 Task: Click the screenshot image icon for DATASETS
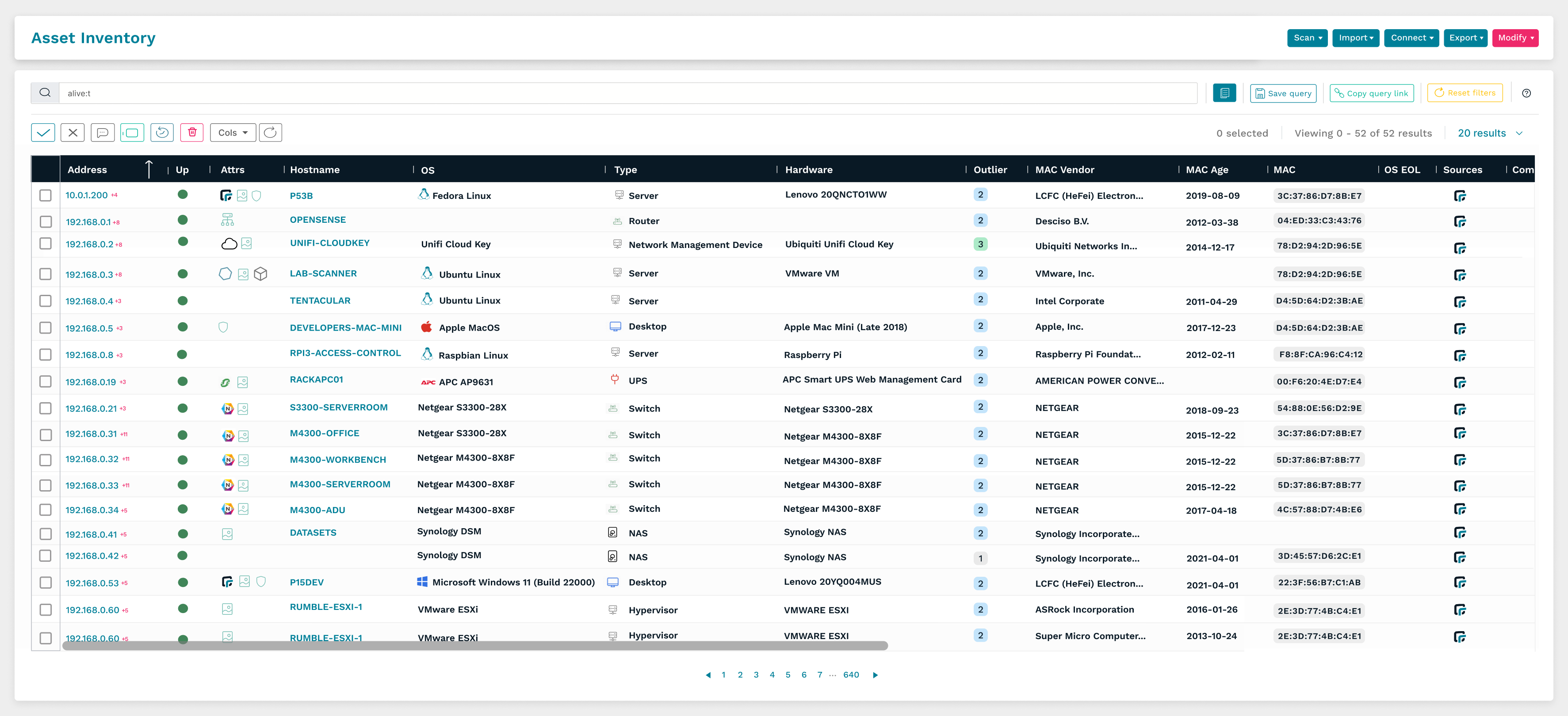tap(227, 534)
